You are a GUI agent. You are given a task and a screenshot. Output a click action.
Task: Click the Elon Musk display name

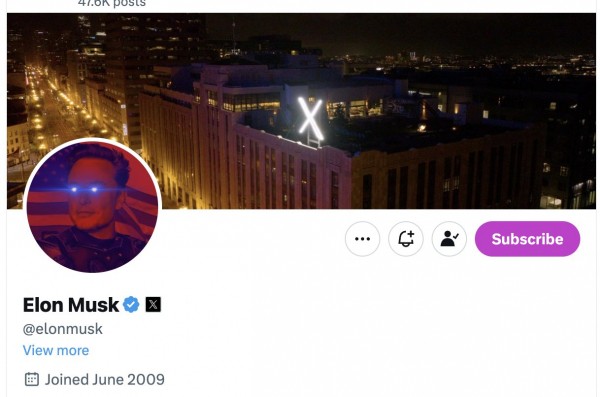tap(71, 305)
